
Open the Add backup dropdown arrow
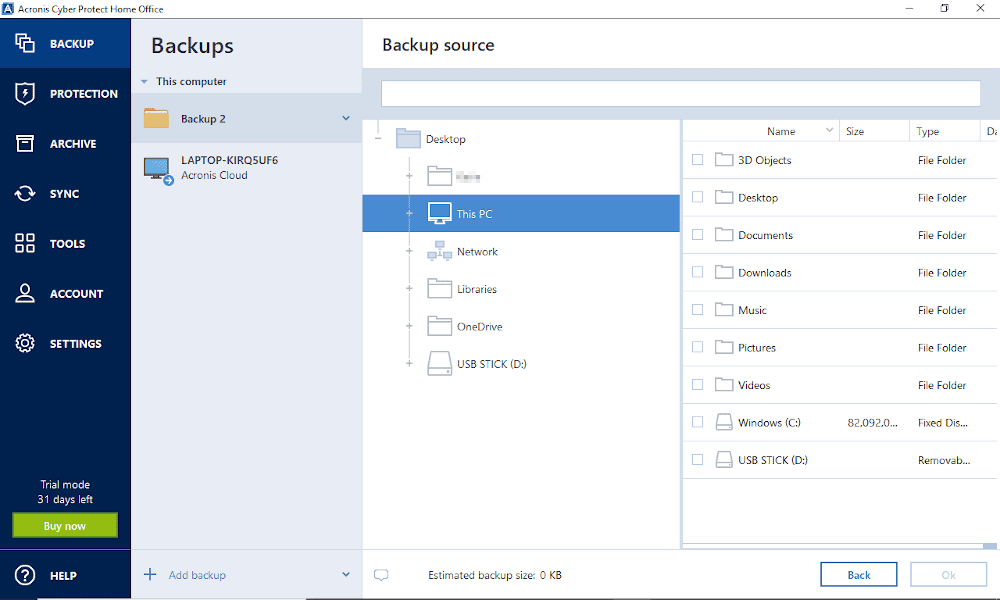pos(346,574)
